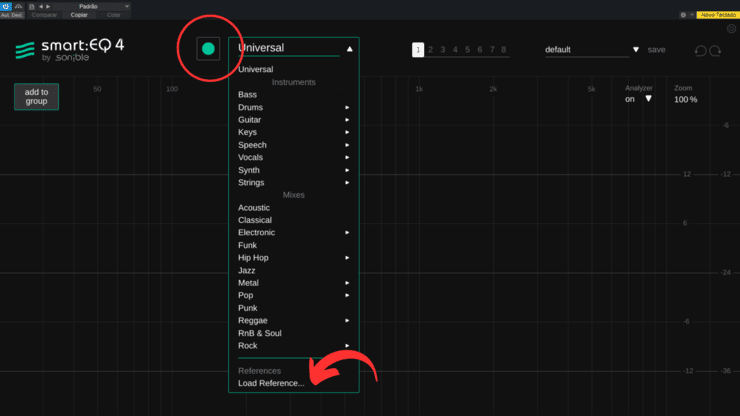The width and height of the screenshot is (740, 416).
Task: Click the host gear icon near Novo Teclado
Action: pos(683,15)
